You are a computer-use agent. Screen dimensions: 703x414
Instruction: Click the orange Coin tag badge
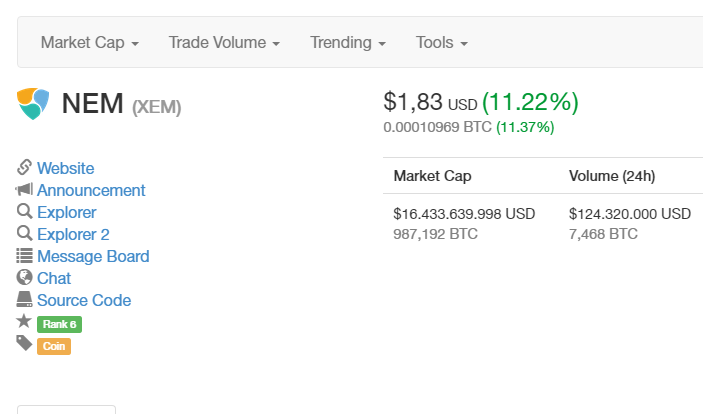point(54,346)
